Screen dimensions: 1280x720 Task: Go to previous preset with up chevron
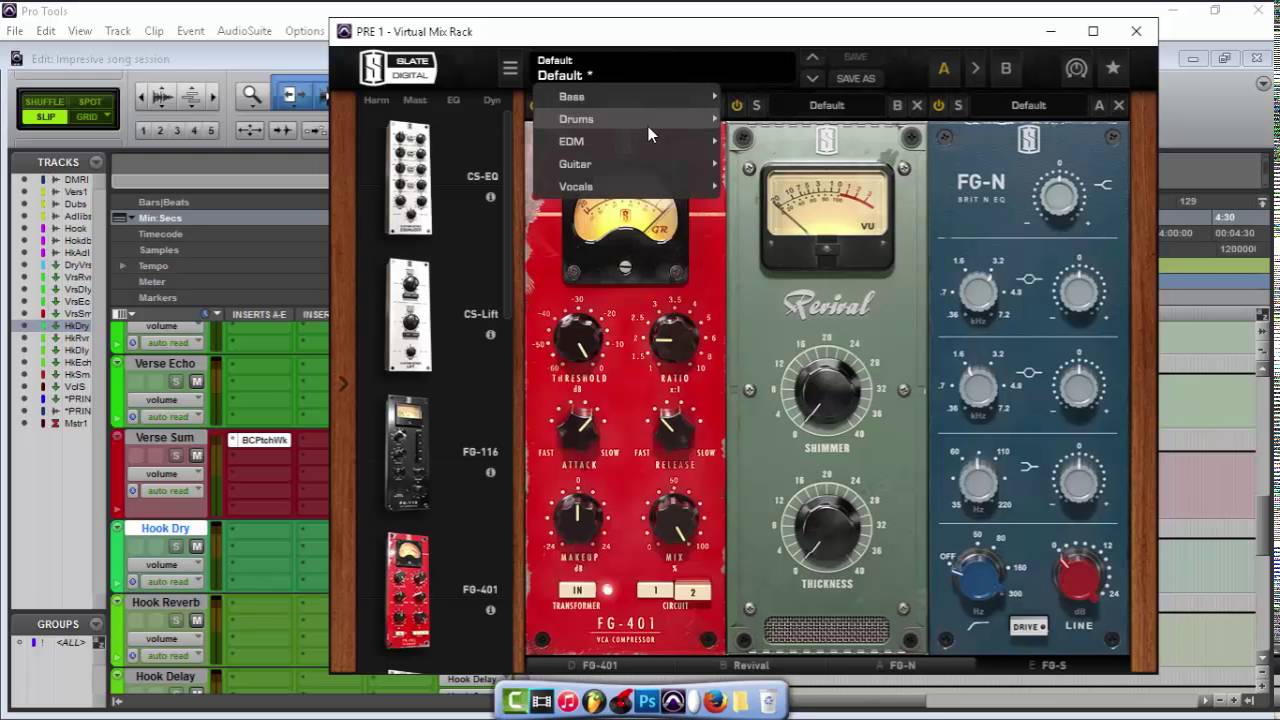[813, 58]
